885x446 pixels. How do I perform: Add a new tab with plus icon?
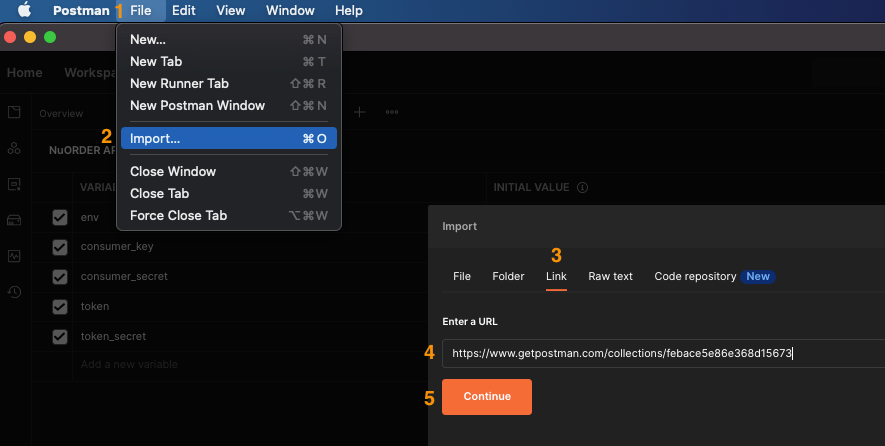tap(360, 112)
